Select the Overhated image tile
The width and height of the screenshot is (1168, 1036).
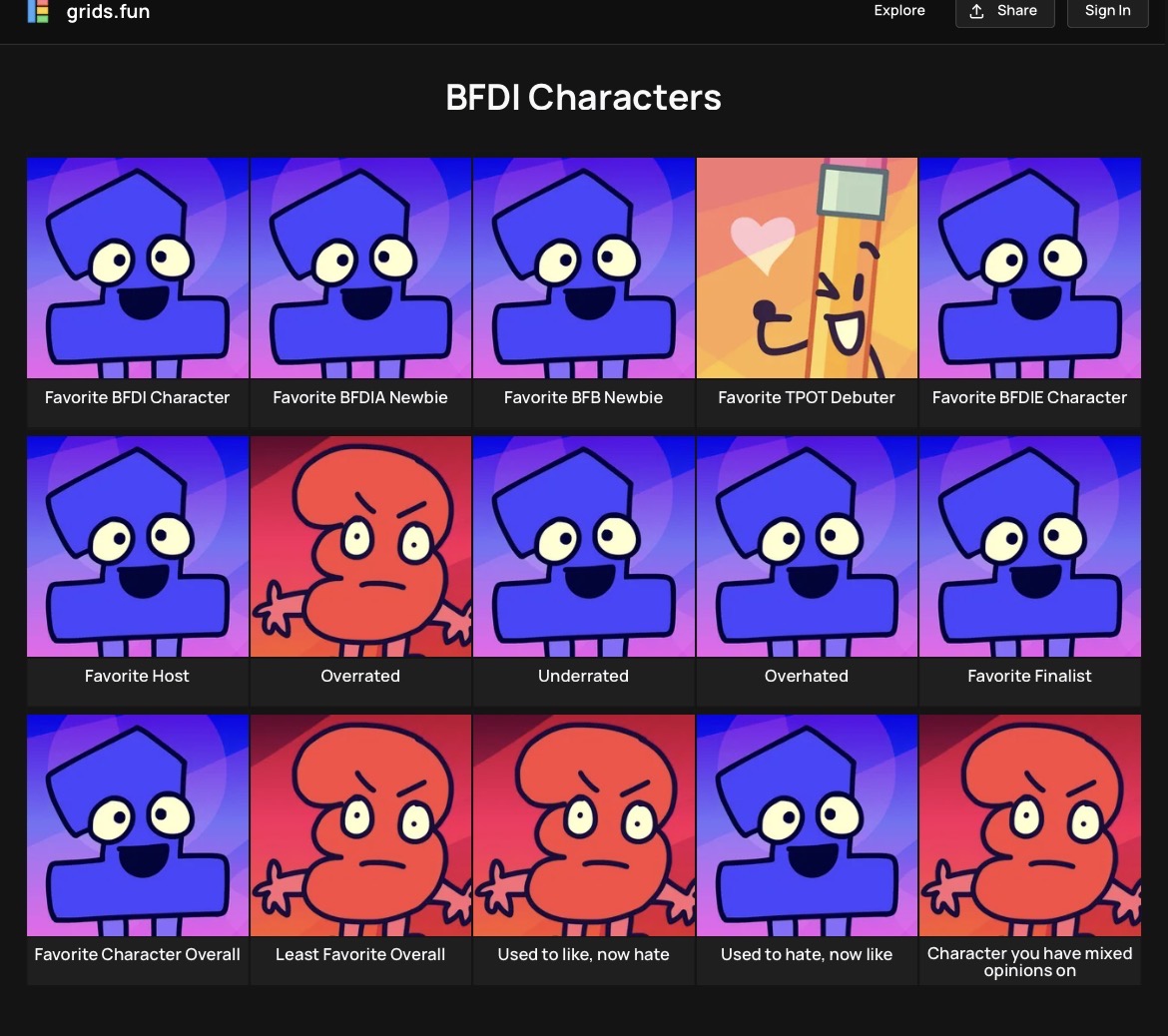pos(807,547)
